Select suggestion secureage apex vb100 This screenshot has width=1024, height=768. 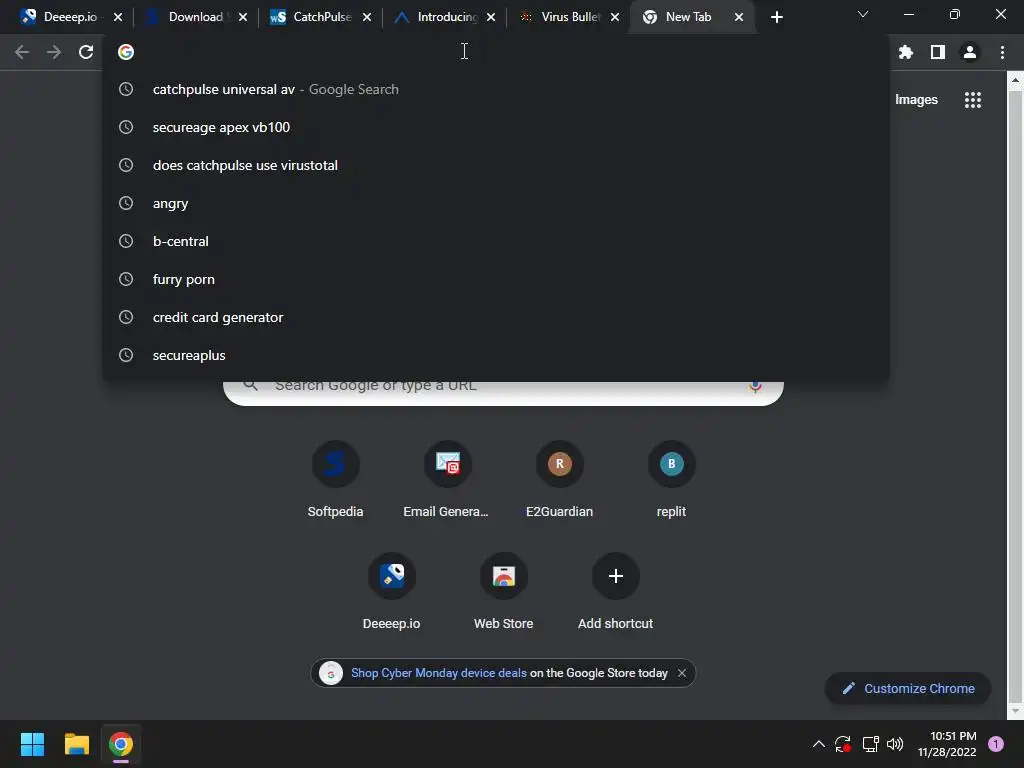click(x=496, y=127)
